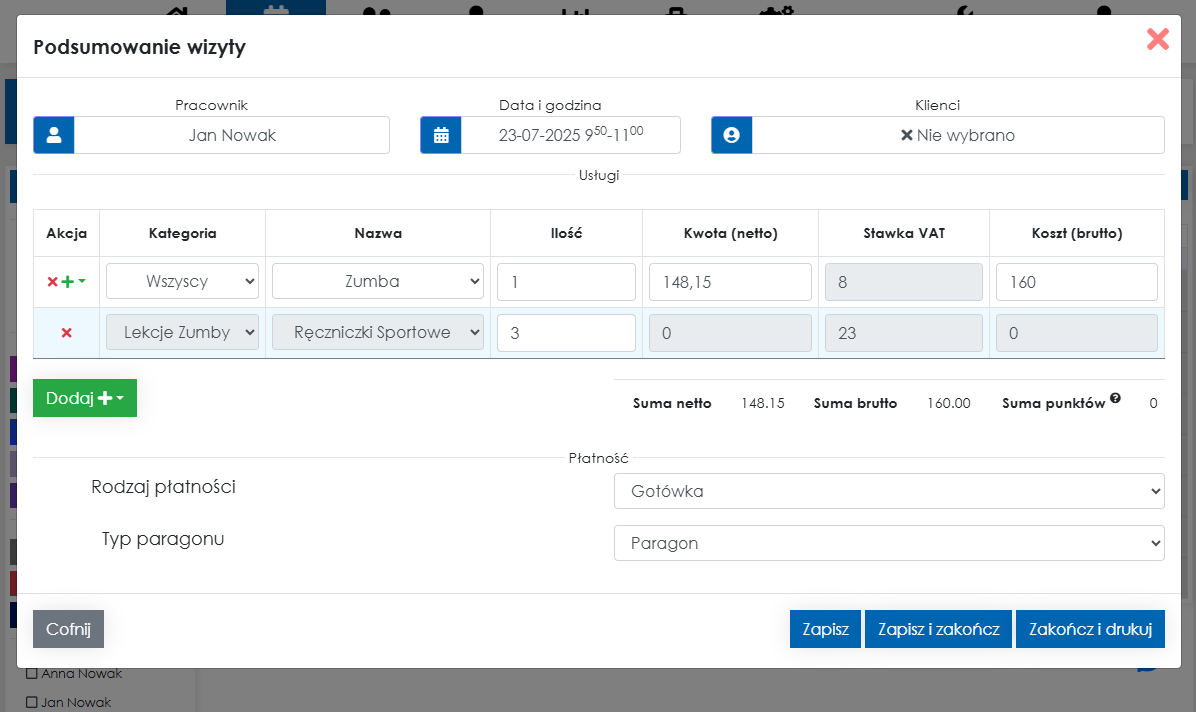
Task: Click the green plus on Zumba row
Action: 68,282
